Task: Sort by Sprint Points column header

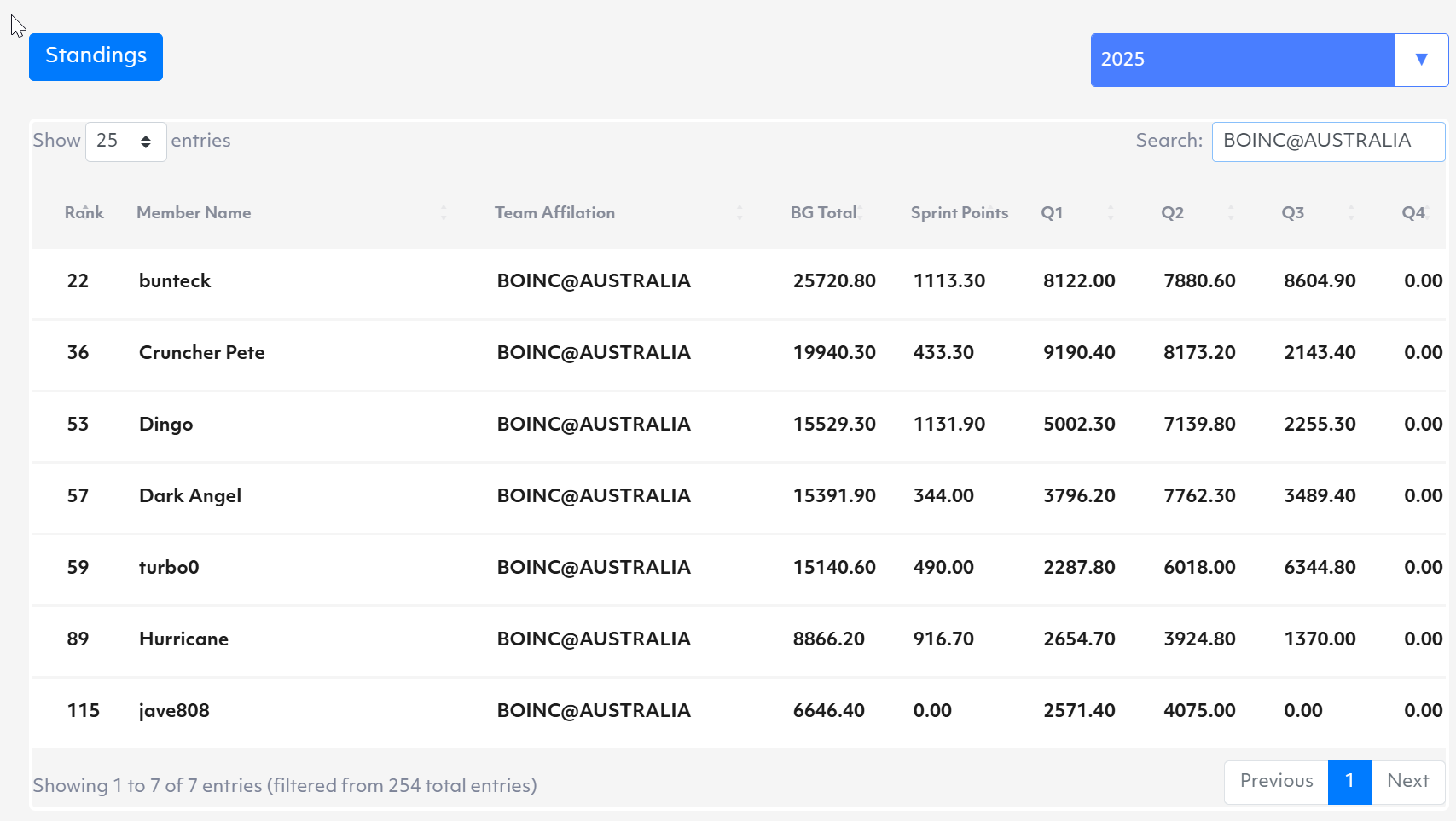Action: coord(959,213)
